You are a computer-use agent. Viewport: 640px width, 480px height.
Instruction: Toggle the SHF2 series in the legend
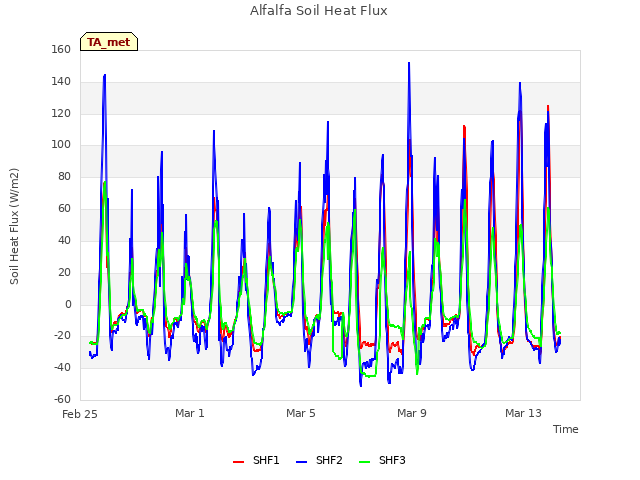pyautogui.click(x=319, y=460)
